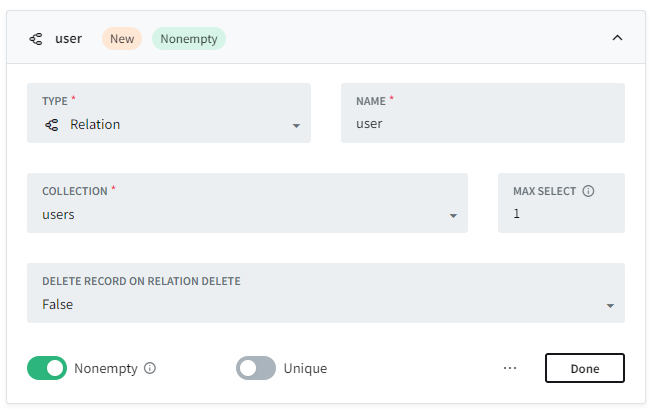Click the green Nonempty badge in header
Screen dimensions: 661x418
pyautogui.click(x=189, y=39)
